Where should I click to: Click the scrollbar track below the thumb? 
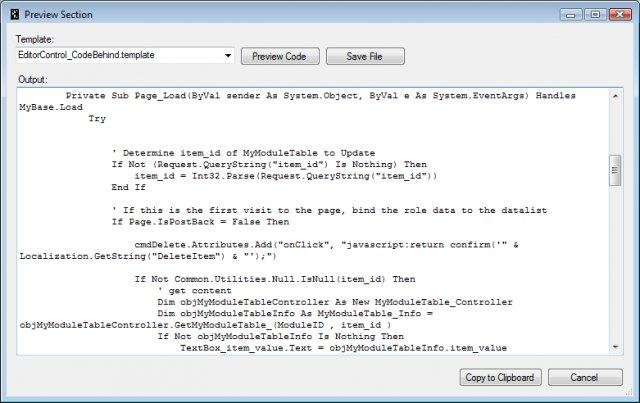point(616,270)
